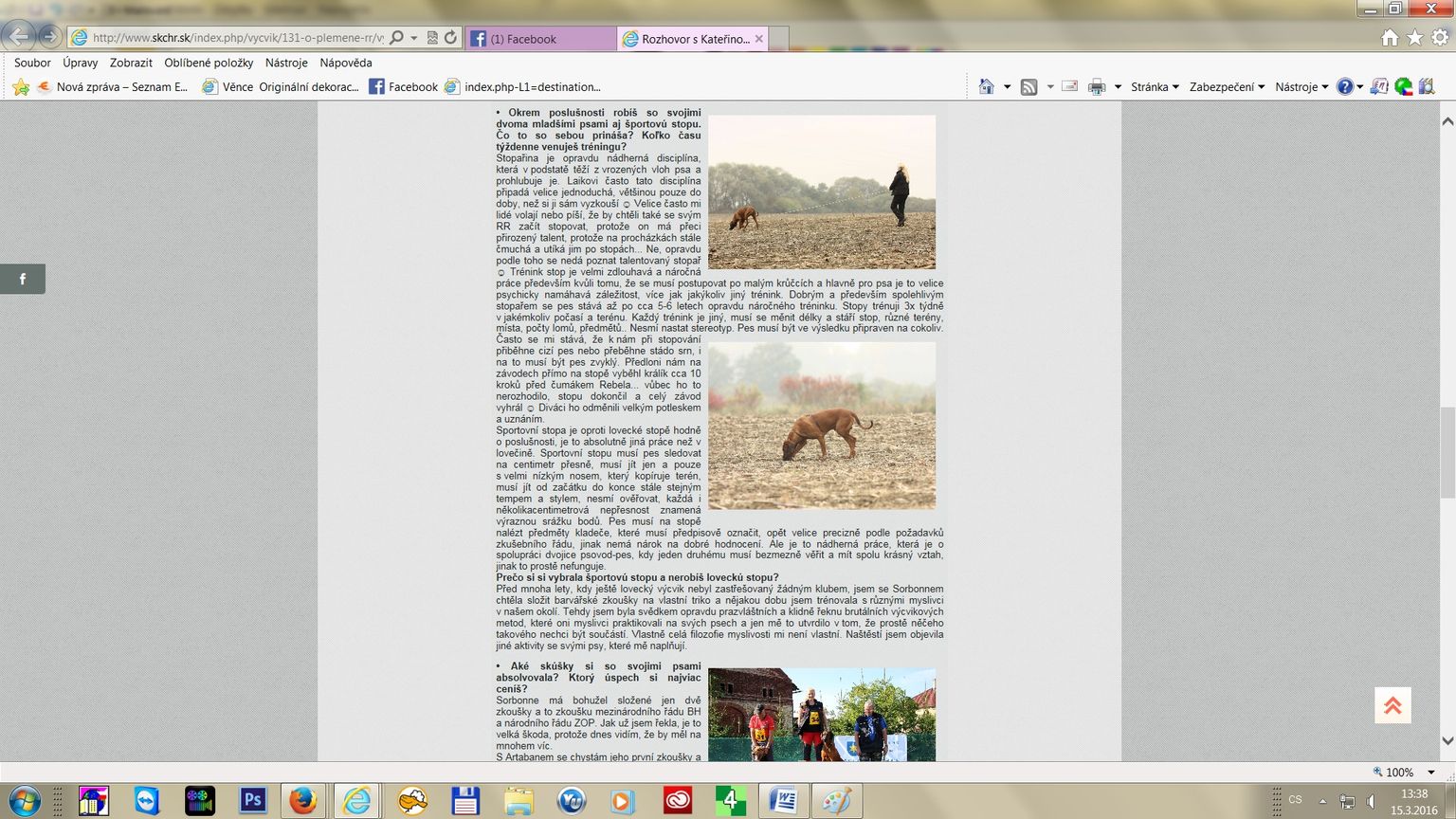Open the gear Tools menu icon

coord(1441,38)
